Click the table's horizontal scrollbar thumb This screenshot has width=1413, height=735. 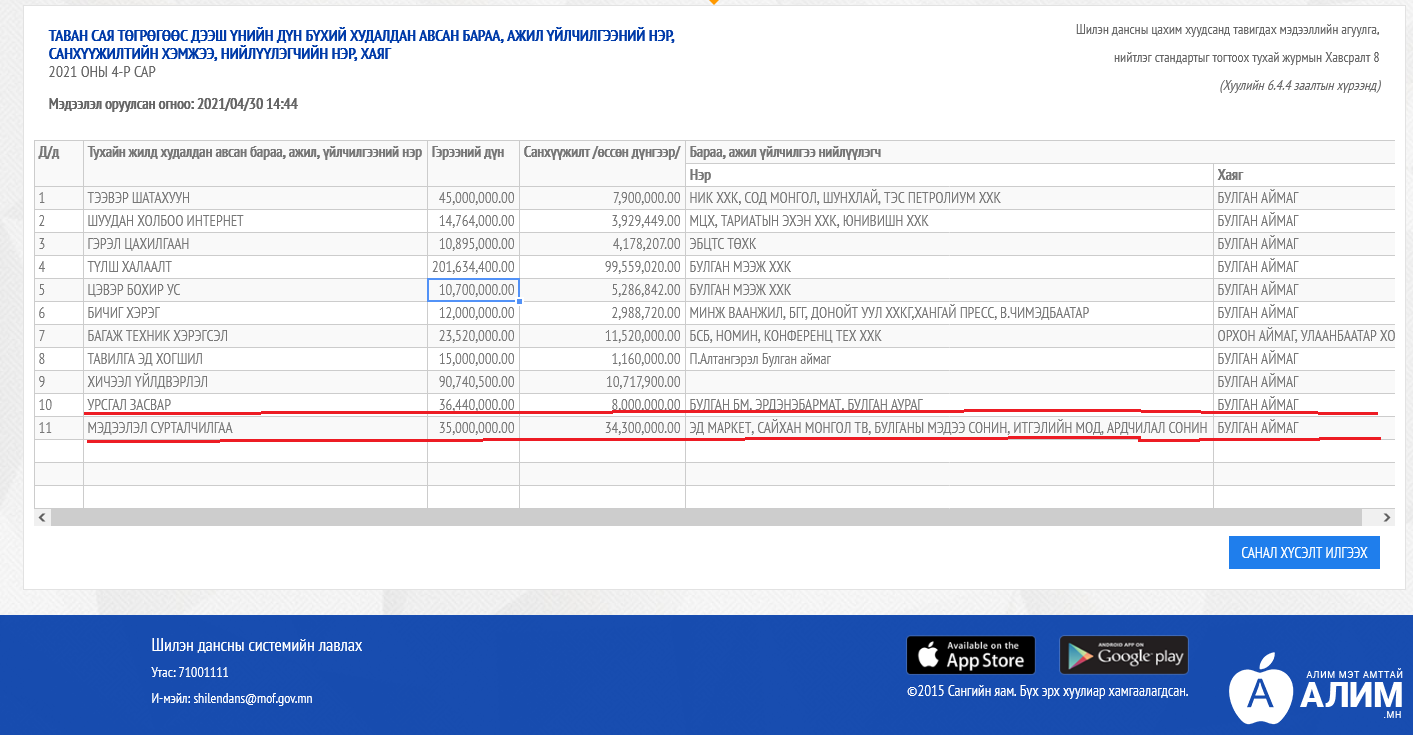pos(706,517)
